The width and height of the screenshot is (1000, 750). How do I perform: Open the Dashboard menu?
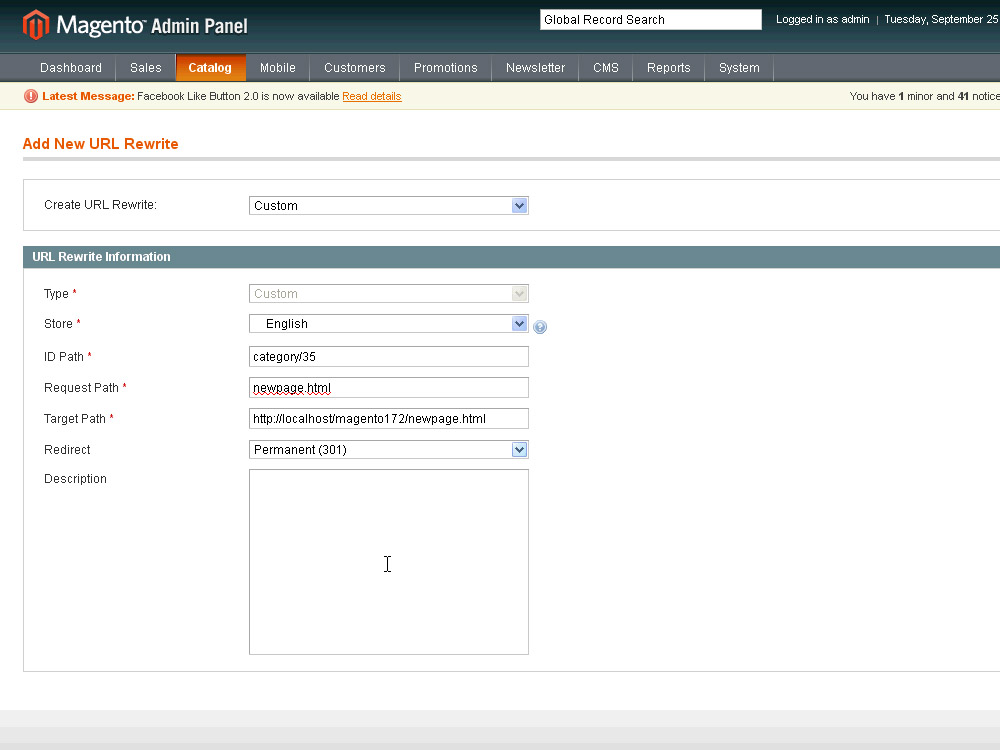tap(71, 68)
